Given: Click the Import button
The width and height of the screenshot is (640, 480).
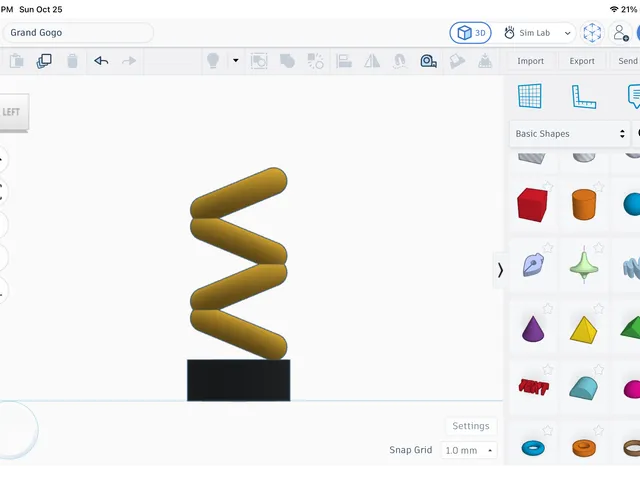Looking at the screenshot, I should tap(530, 61).
